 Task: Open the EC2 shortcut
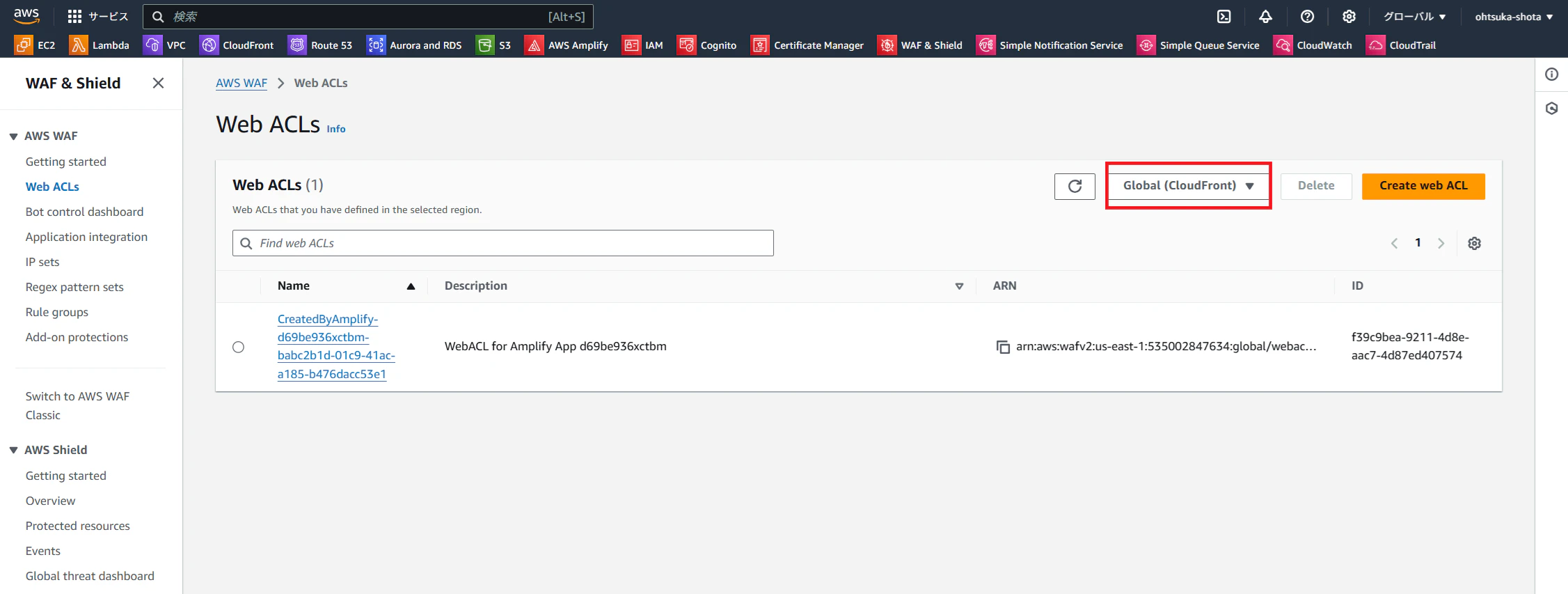(x=35, y=45)
